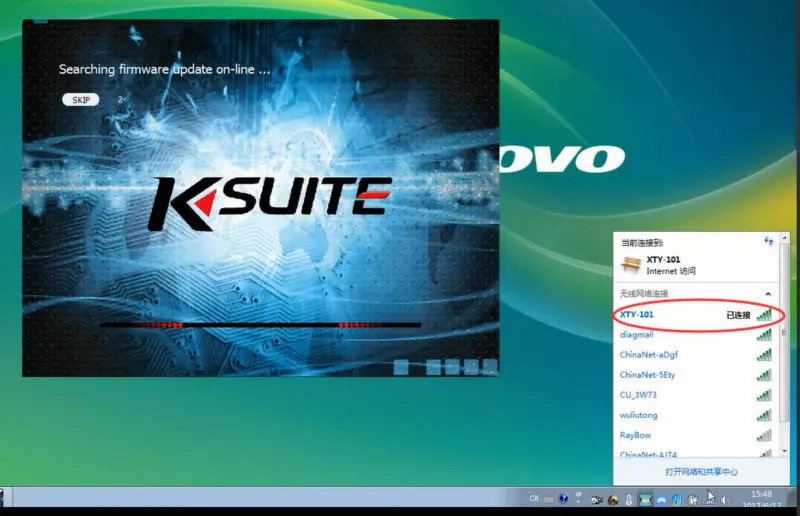
Task: Select the RayBow wireless network
Action: (x=696, y=435)
